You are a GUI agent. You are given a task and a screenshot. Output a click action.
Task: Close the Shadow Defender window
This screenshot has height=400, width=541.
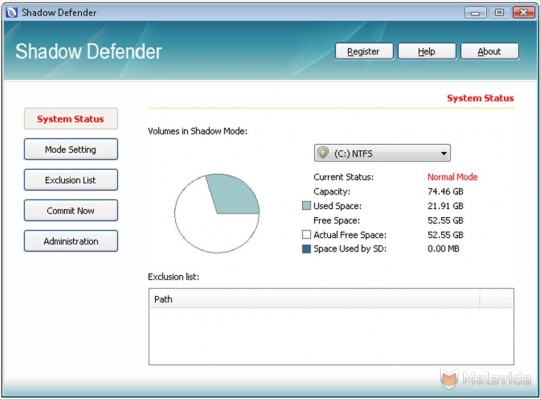[523, 13]
